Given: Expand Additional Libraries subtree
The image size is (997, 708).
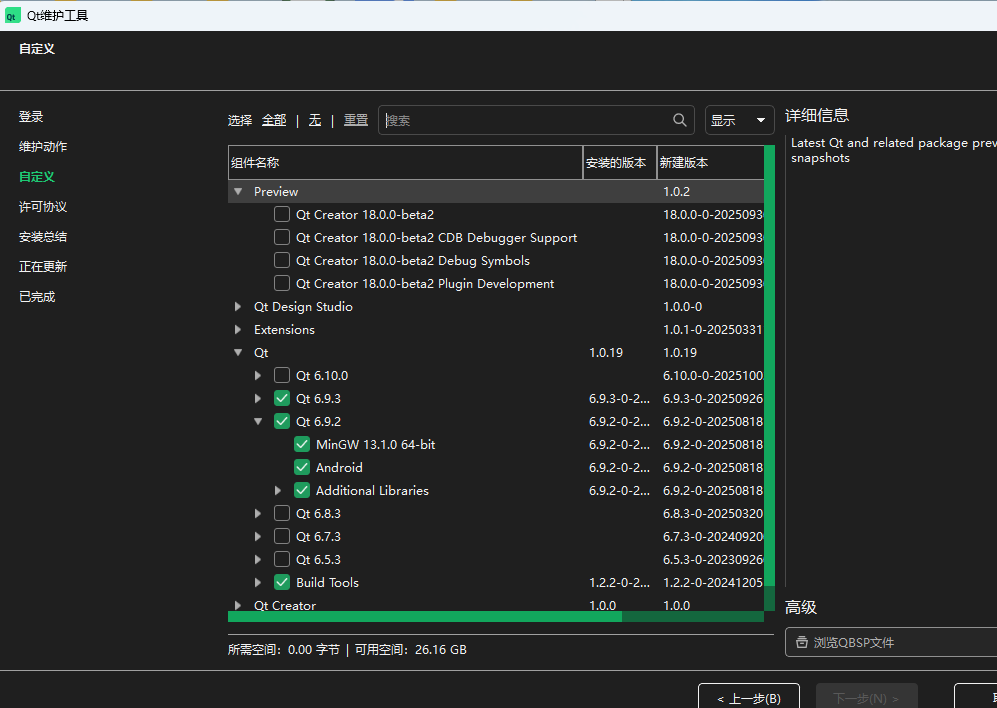Looking at the screenshot, I should point(278,490).
